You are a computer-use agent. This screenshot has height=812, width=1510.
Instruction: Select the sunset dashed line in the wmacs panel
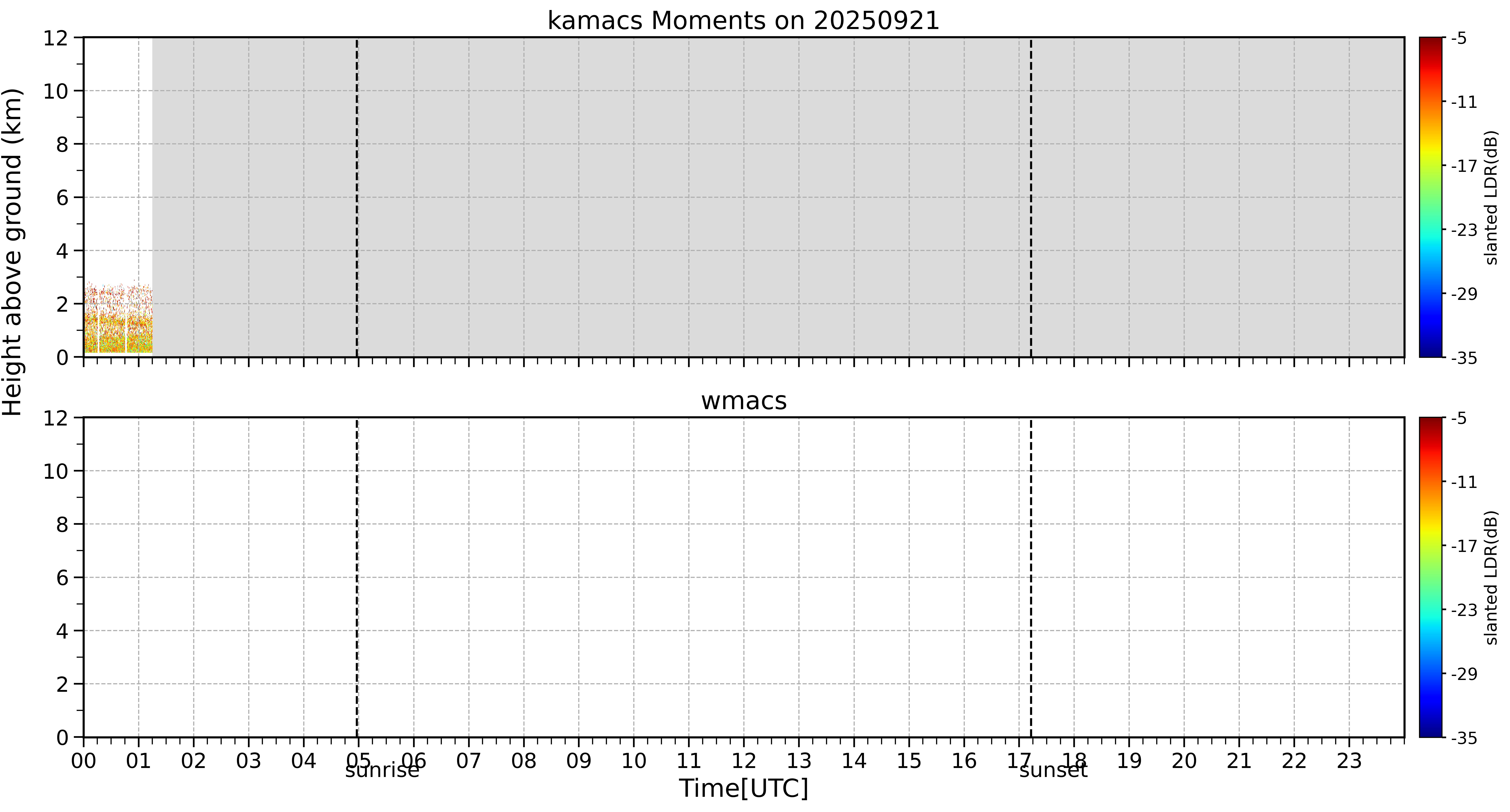(1031, 577)
